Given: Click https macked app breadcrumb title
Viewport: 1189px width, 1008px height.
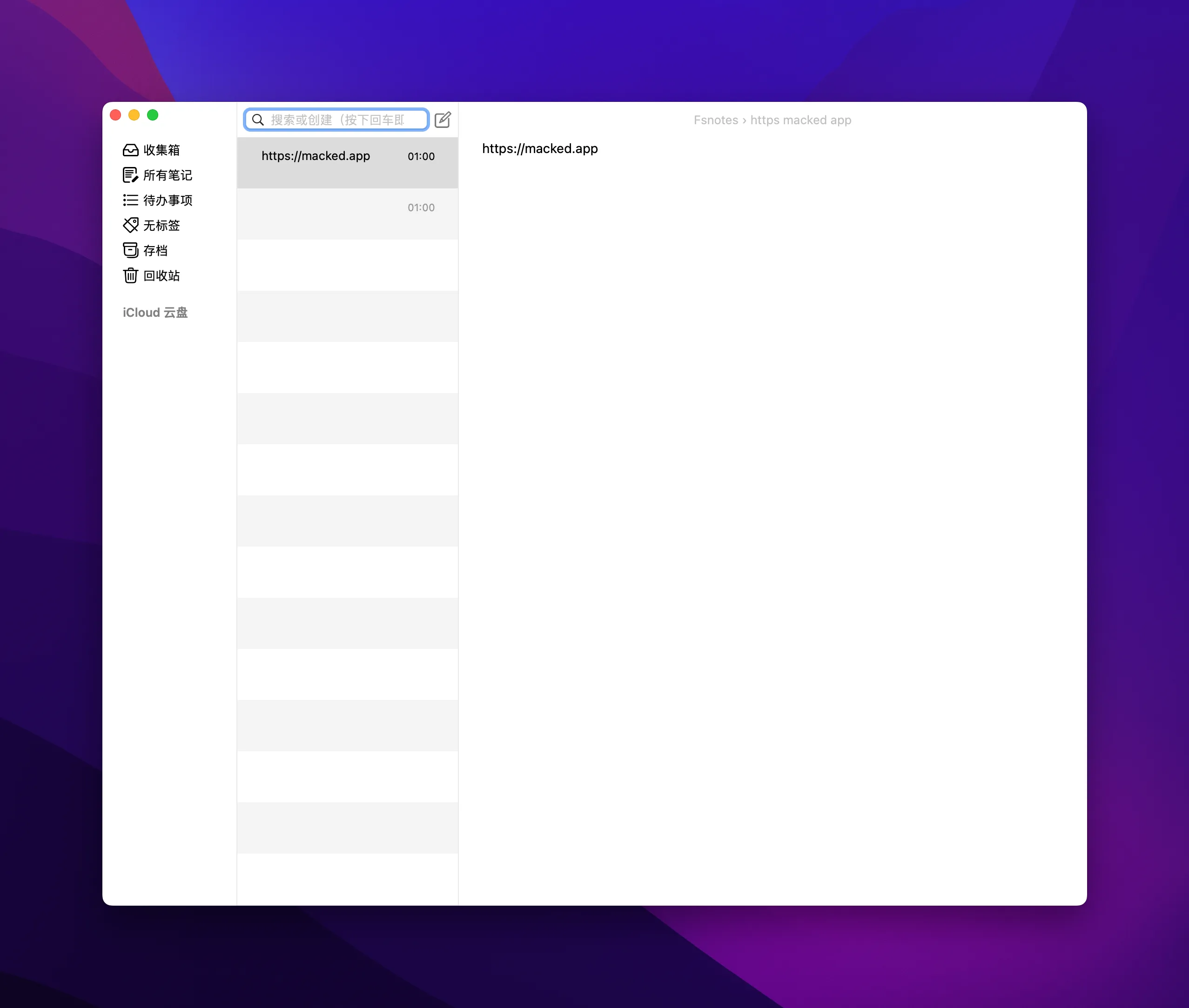Looking at the screenshot, I should (x=800, y=120).
